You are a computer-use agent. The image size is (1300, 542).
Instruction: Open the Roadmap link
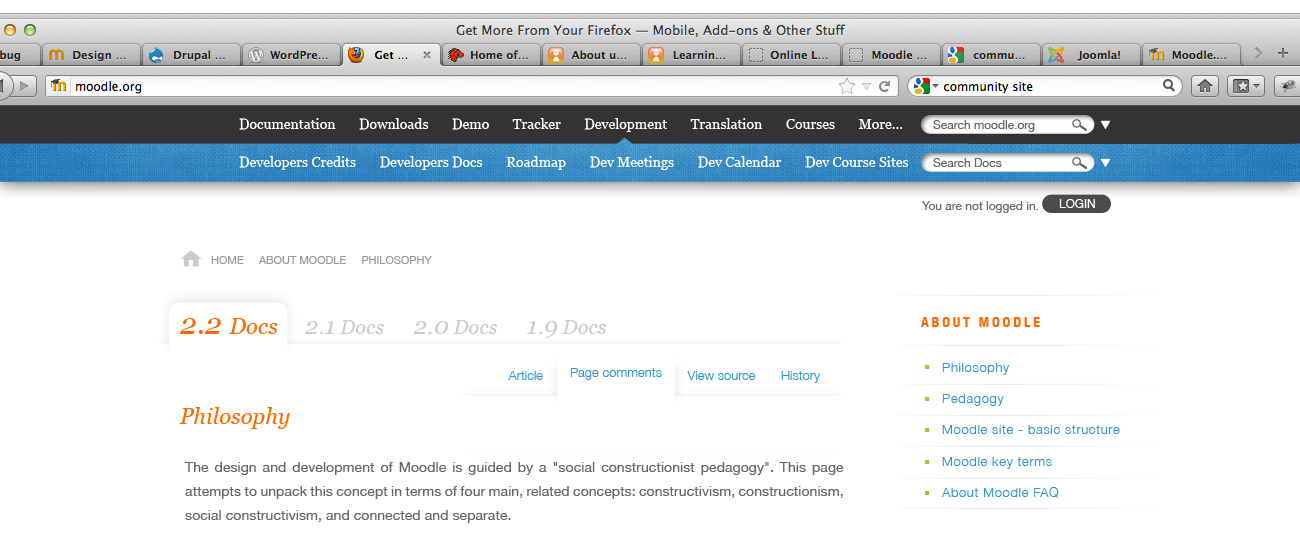[536, 162]
